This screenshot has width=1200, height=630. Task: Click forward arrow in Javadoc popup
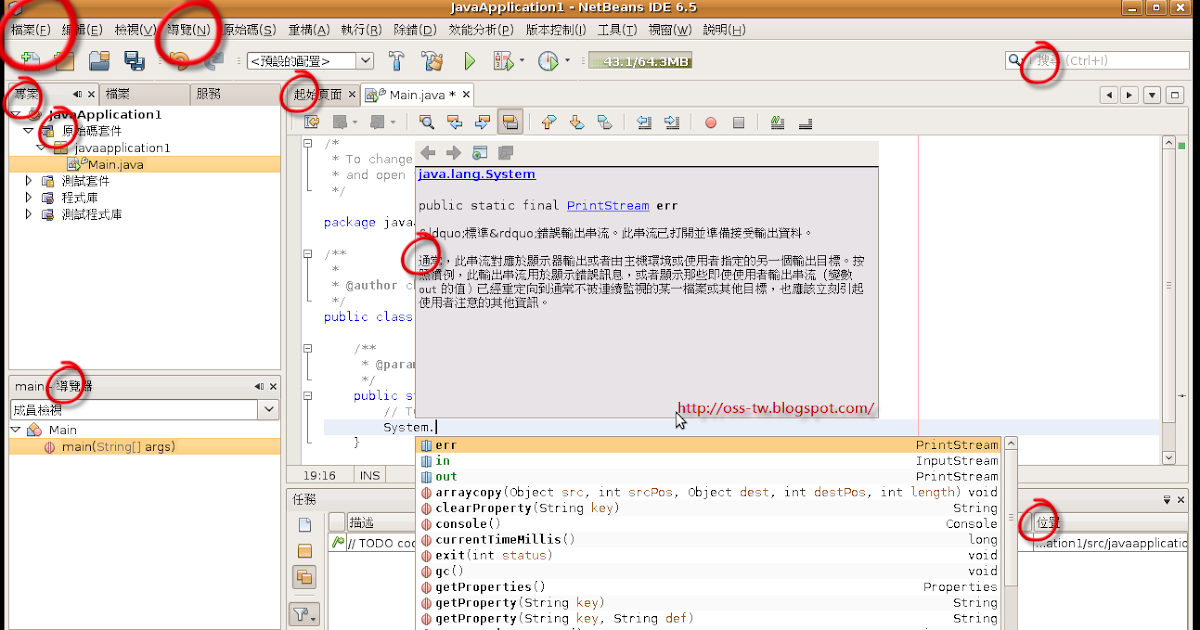[453, 153]
